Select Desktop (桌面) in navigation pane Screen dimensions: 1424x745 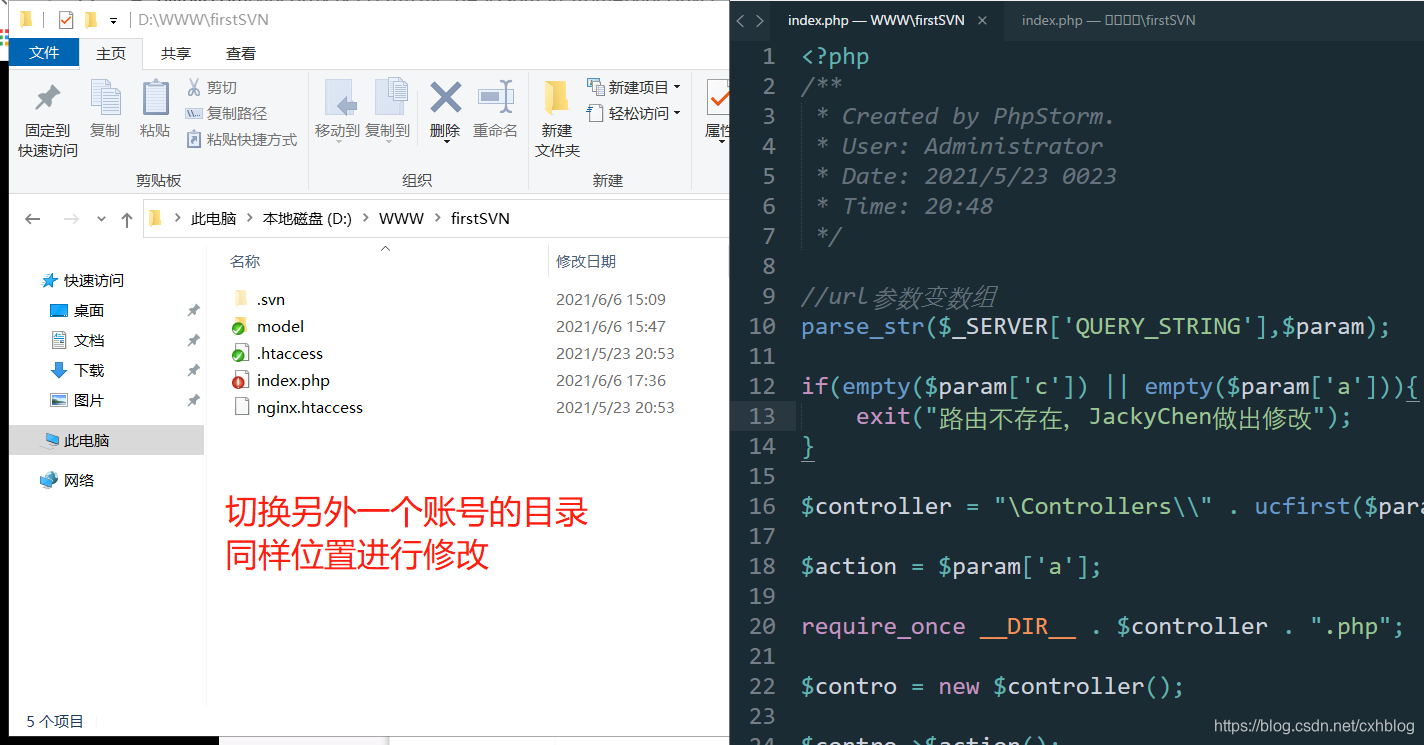point(88,310)
